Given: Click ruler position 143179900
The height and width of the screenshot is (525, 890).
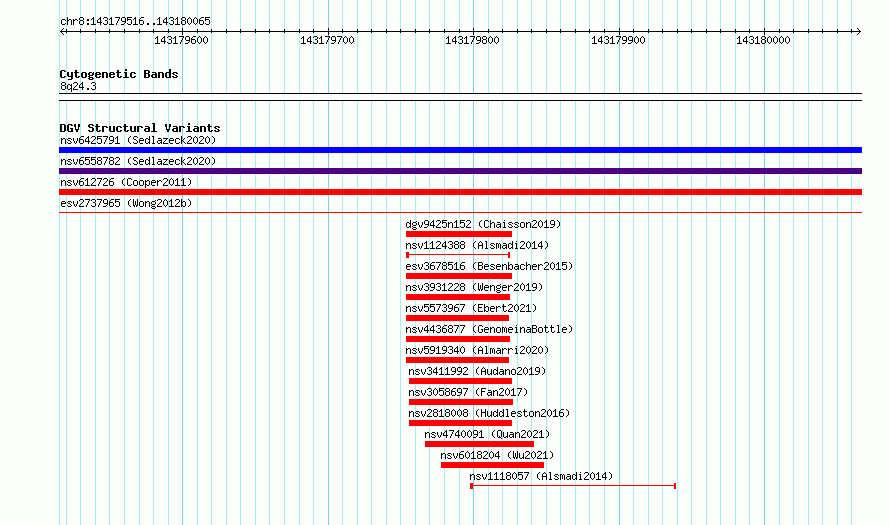Looking at the screenshot, I should [618, 40].
